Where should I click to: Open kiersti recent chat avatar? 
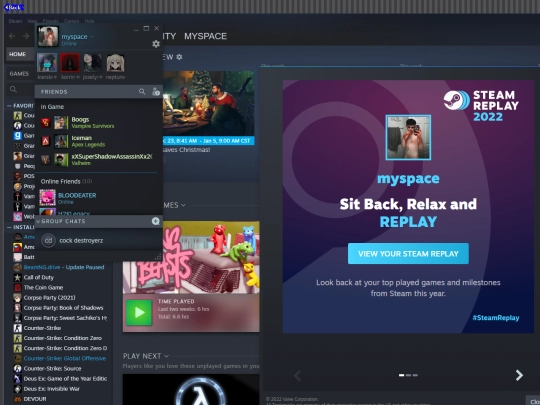pyautogui.click(x=47, y=63)
